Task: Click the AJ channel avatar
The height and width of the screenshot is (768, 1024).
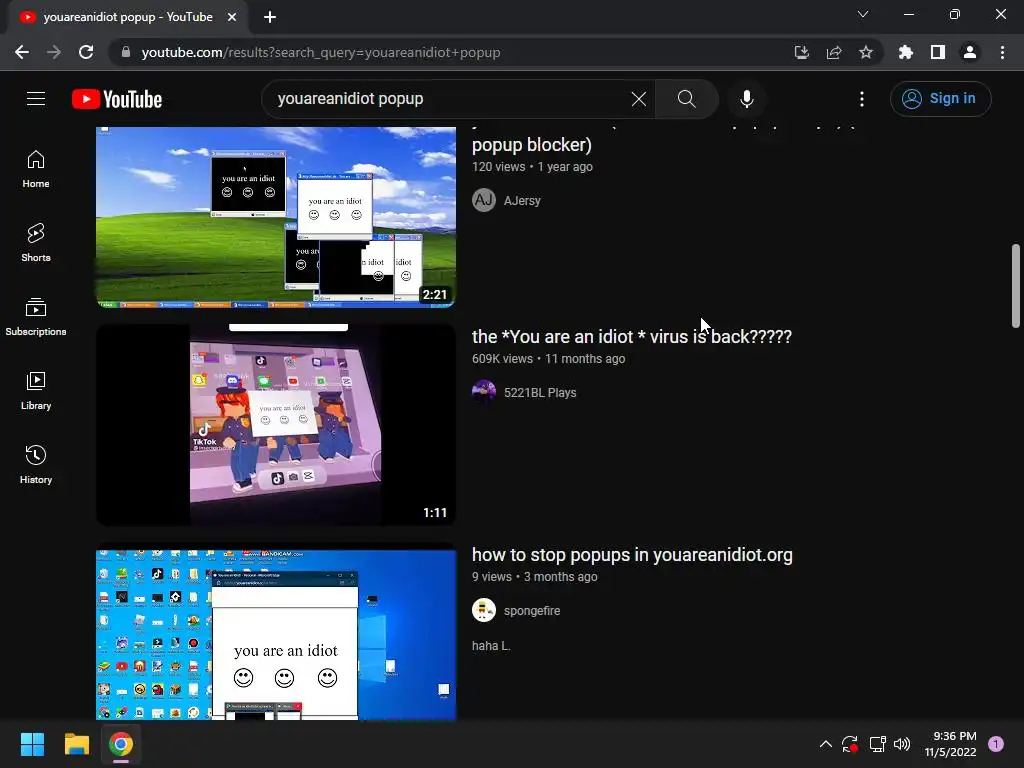Action: pos(484,200)
